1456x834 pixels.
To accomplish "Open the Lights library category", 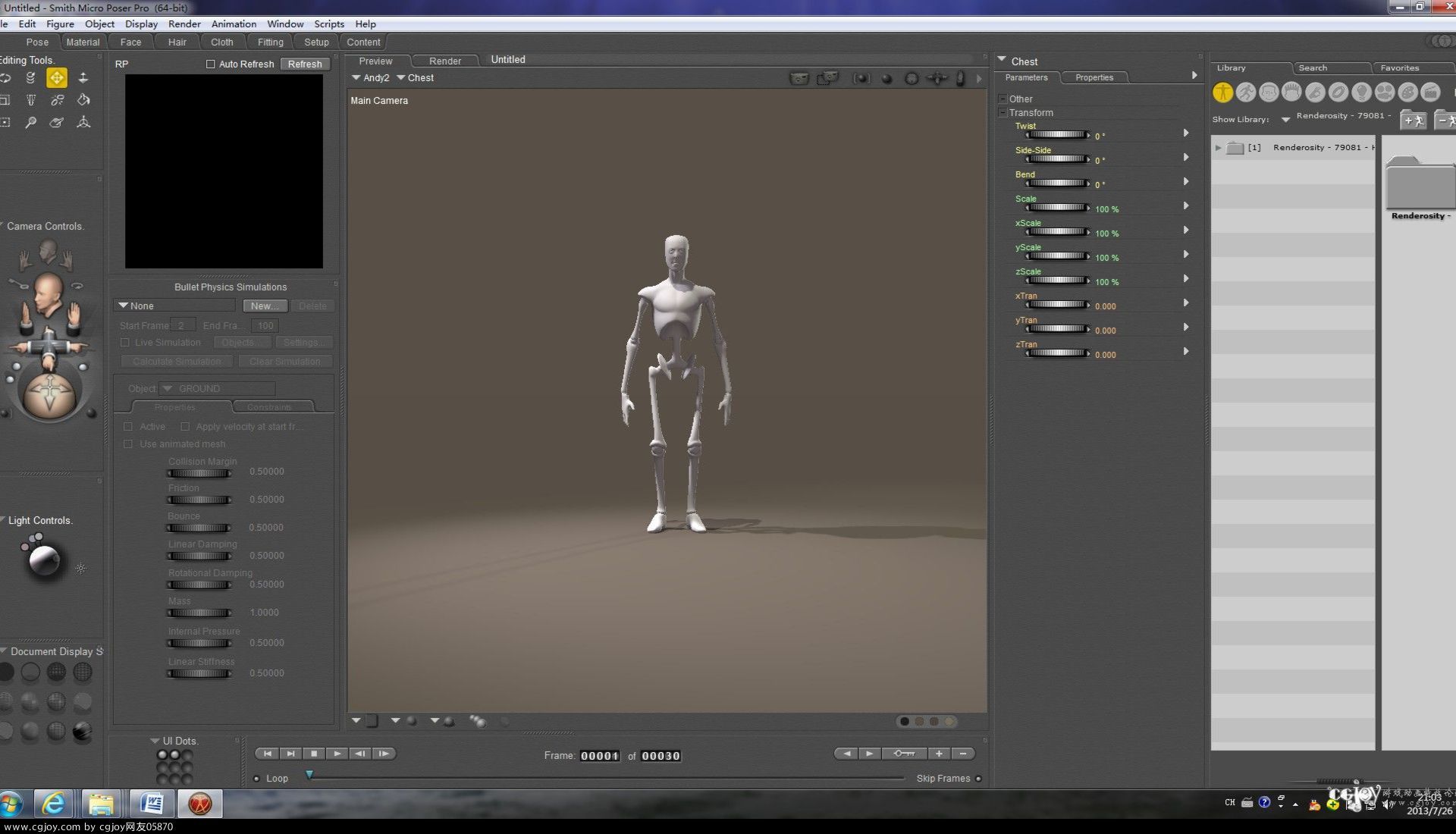I will 1361,92.
